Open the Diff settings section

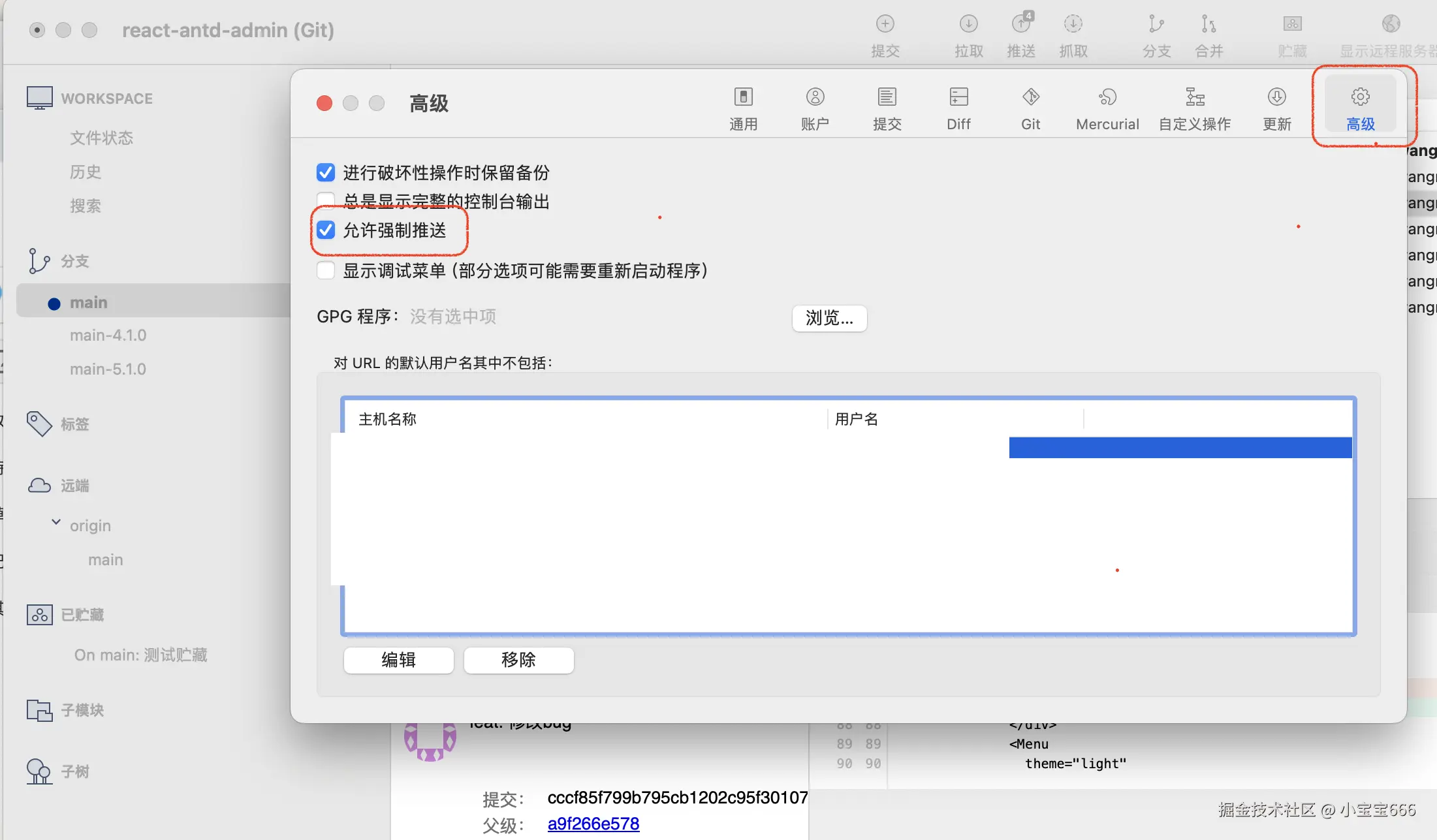[957, 108]
